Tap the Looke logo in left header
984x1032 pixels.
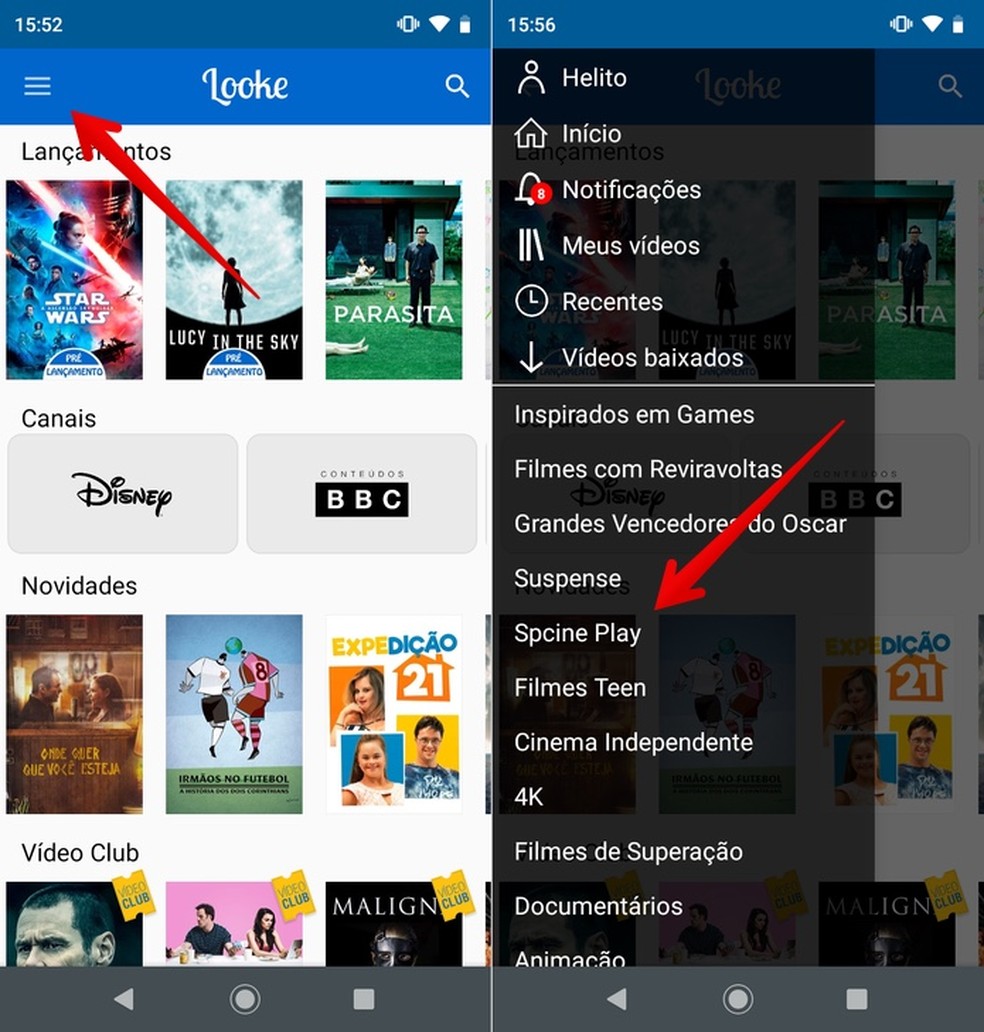point(245,86)
